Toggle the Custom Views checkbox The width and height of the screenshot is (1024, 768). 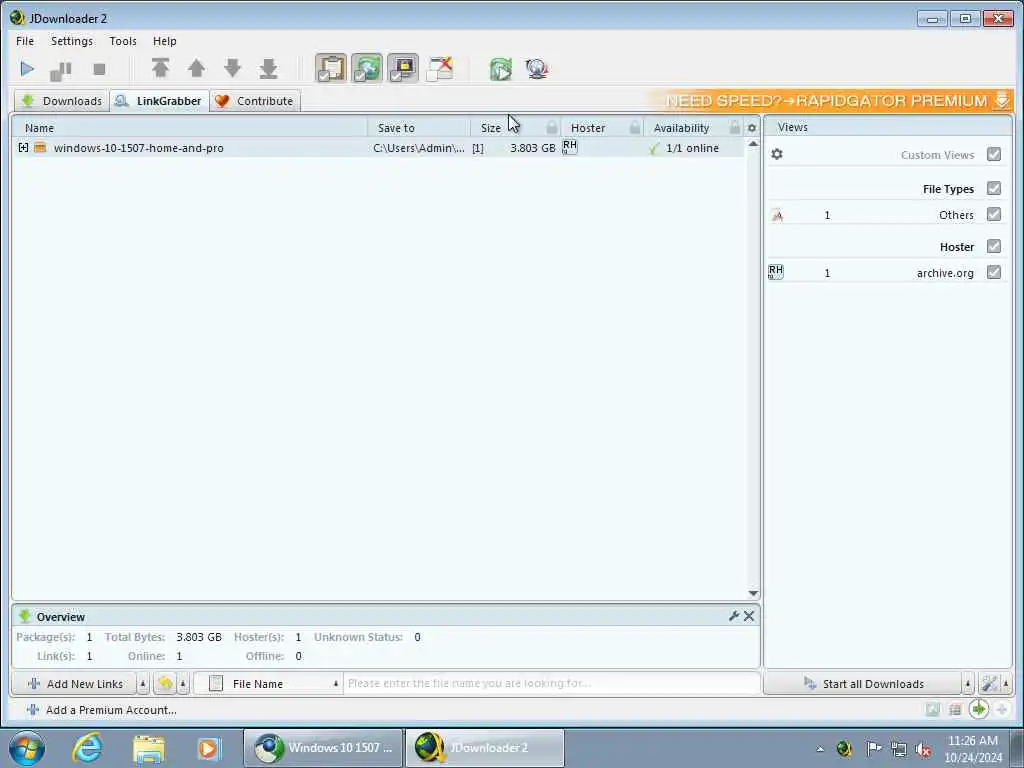tap(994, 154)
